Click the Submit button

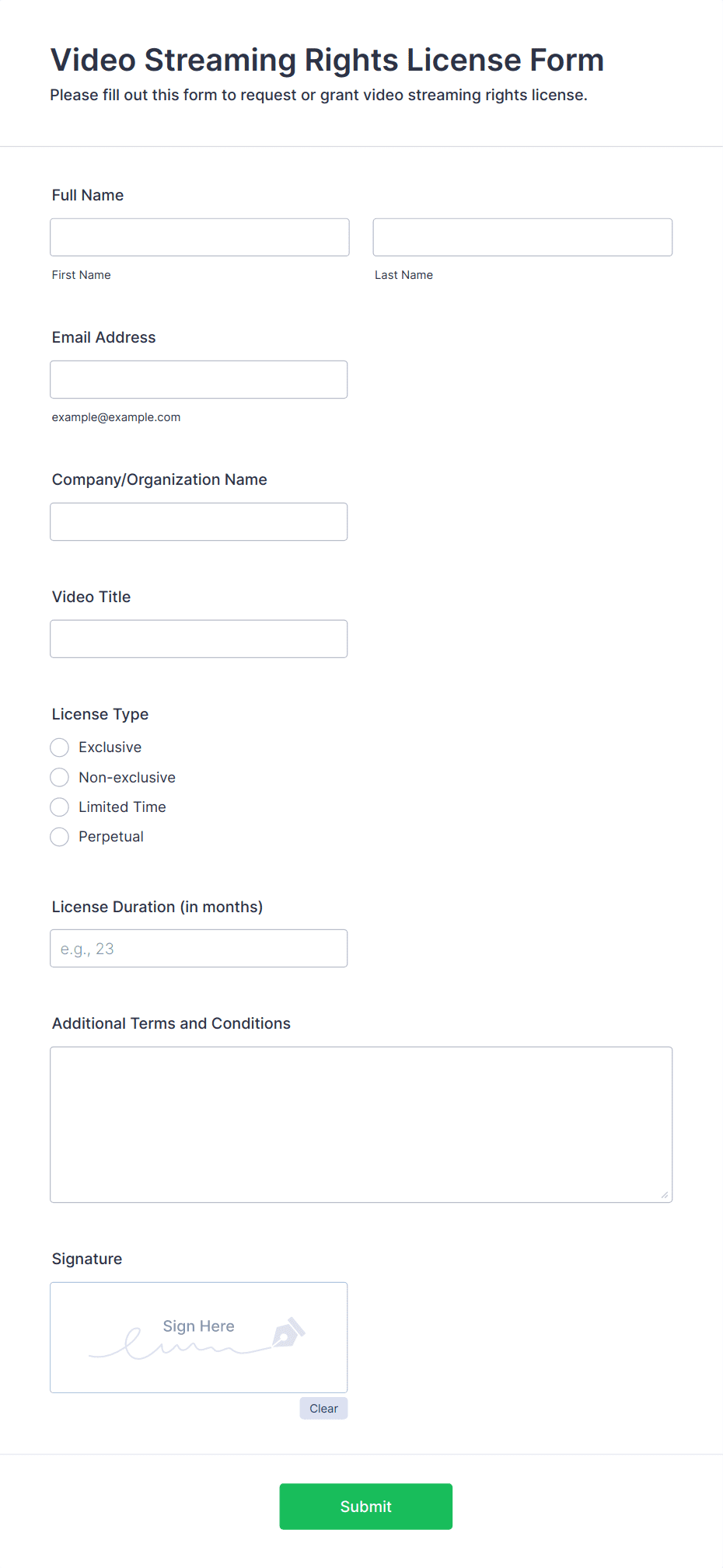[366, 1507]
